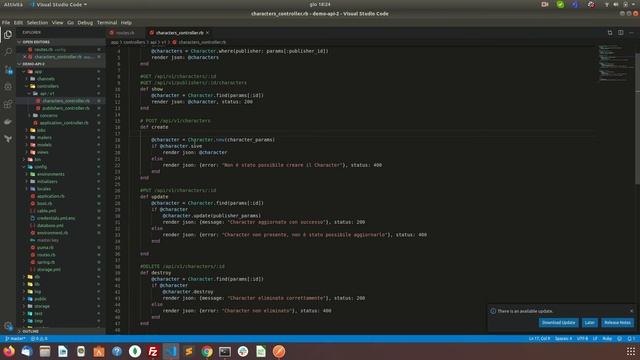Expand the concerns folder
Image resolution: width=640 pixels, height=360 pixels.
49,116
